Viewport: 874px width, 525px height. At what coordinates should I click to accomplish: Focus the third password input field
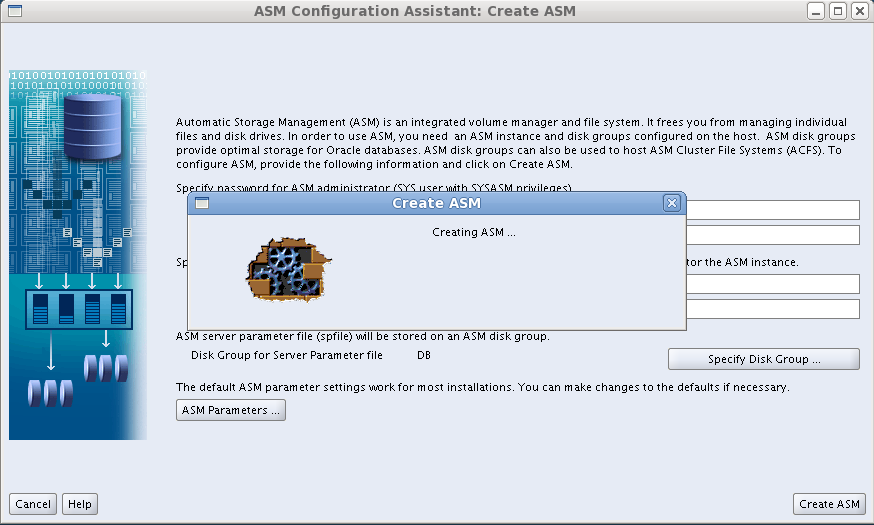773,284
